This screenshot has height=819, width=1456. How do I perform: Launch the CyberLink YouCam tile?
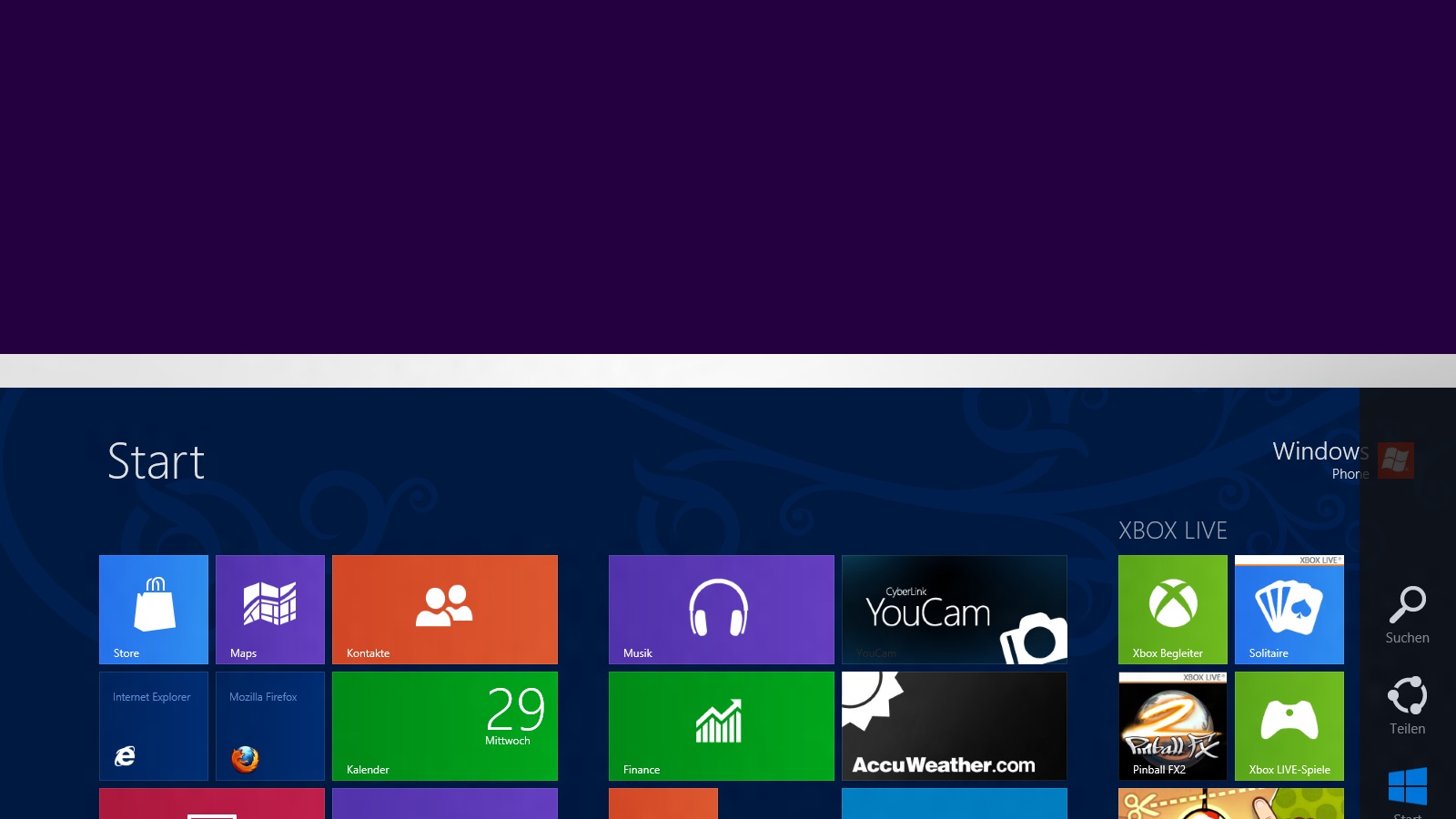click(x=955, y=610)
